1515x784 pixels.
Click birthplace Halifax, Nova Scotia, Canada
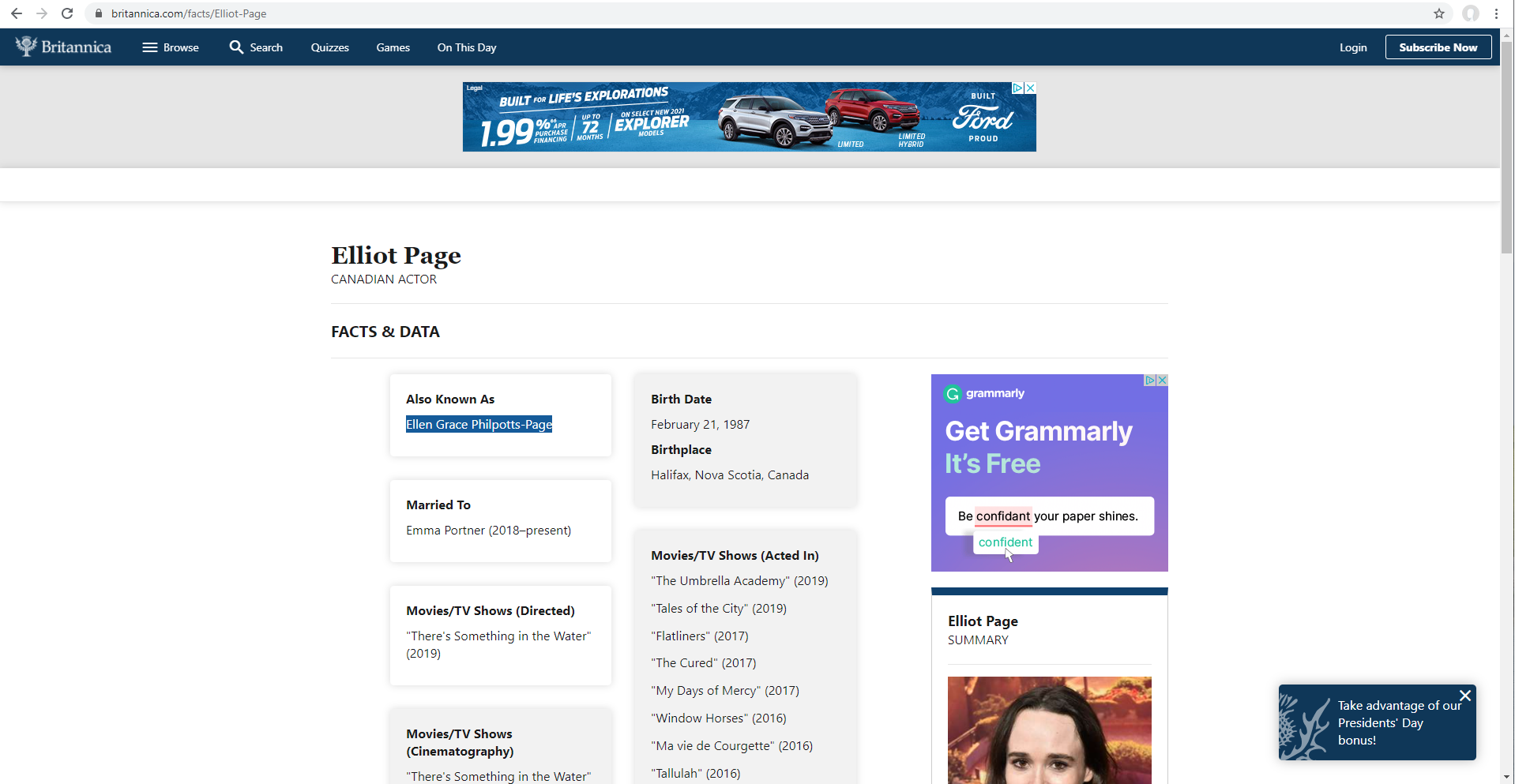tap(730, 475)
